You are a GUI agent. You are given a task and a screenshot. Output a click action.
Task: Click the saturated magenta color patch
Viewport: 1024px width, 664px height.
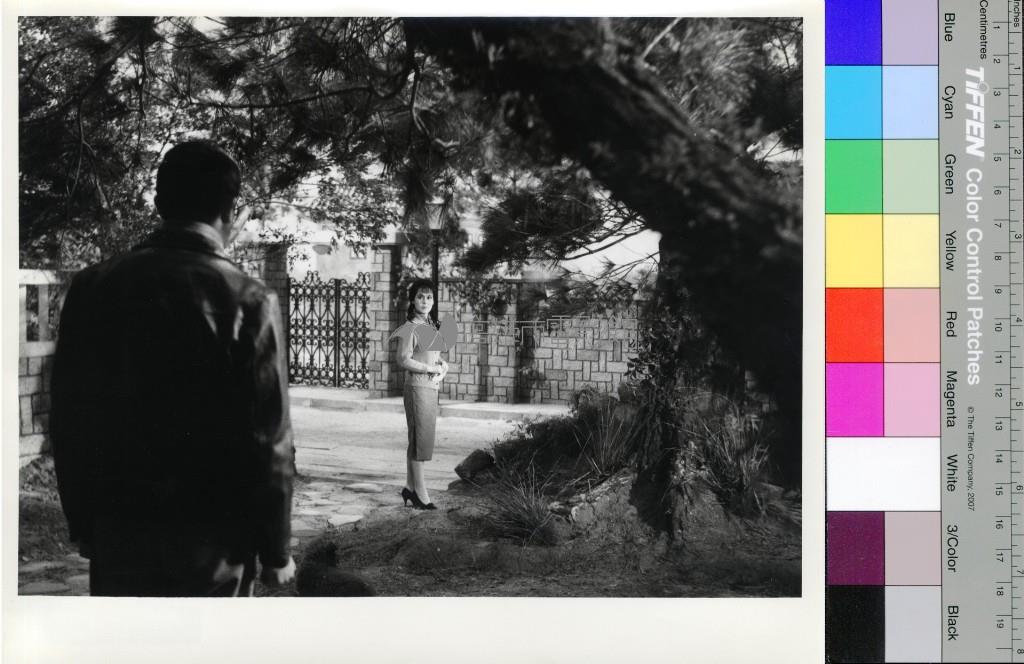pos(853,399)
